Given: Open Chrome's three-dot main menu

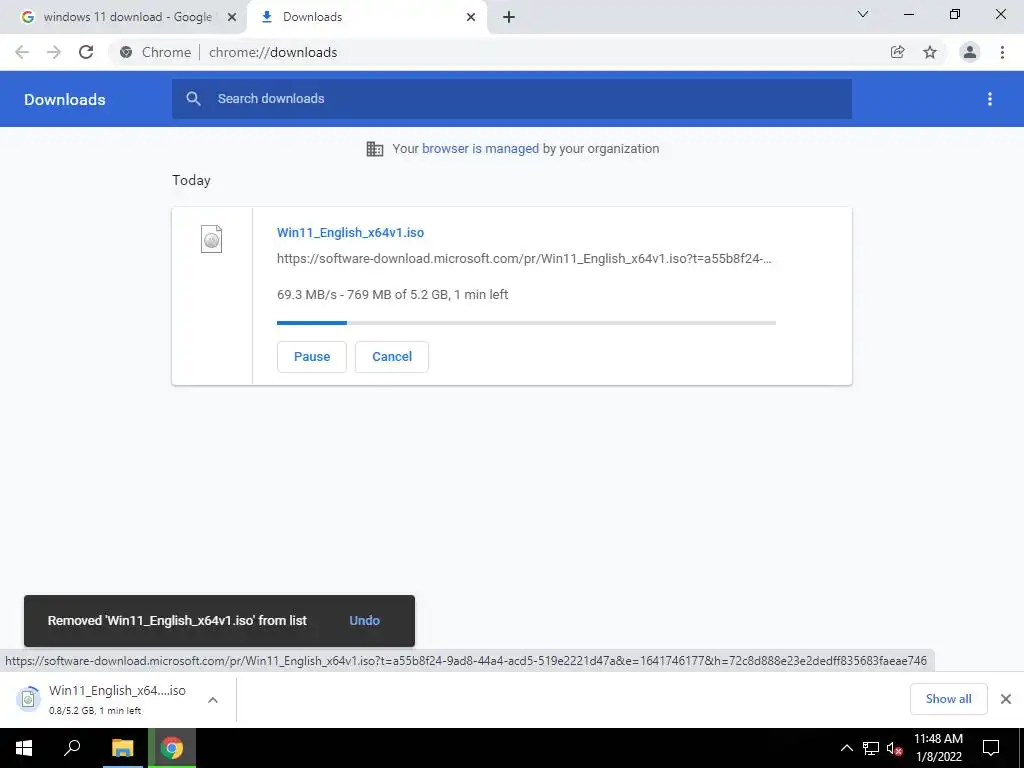Looking at the screenshot, I should click(x=1002, y=52).
